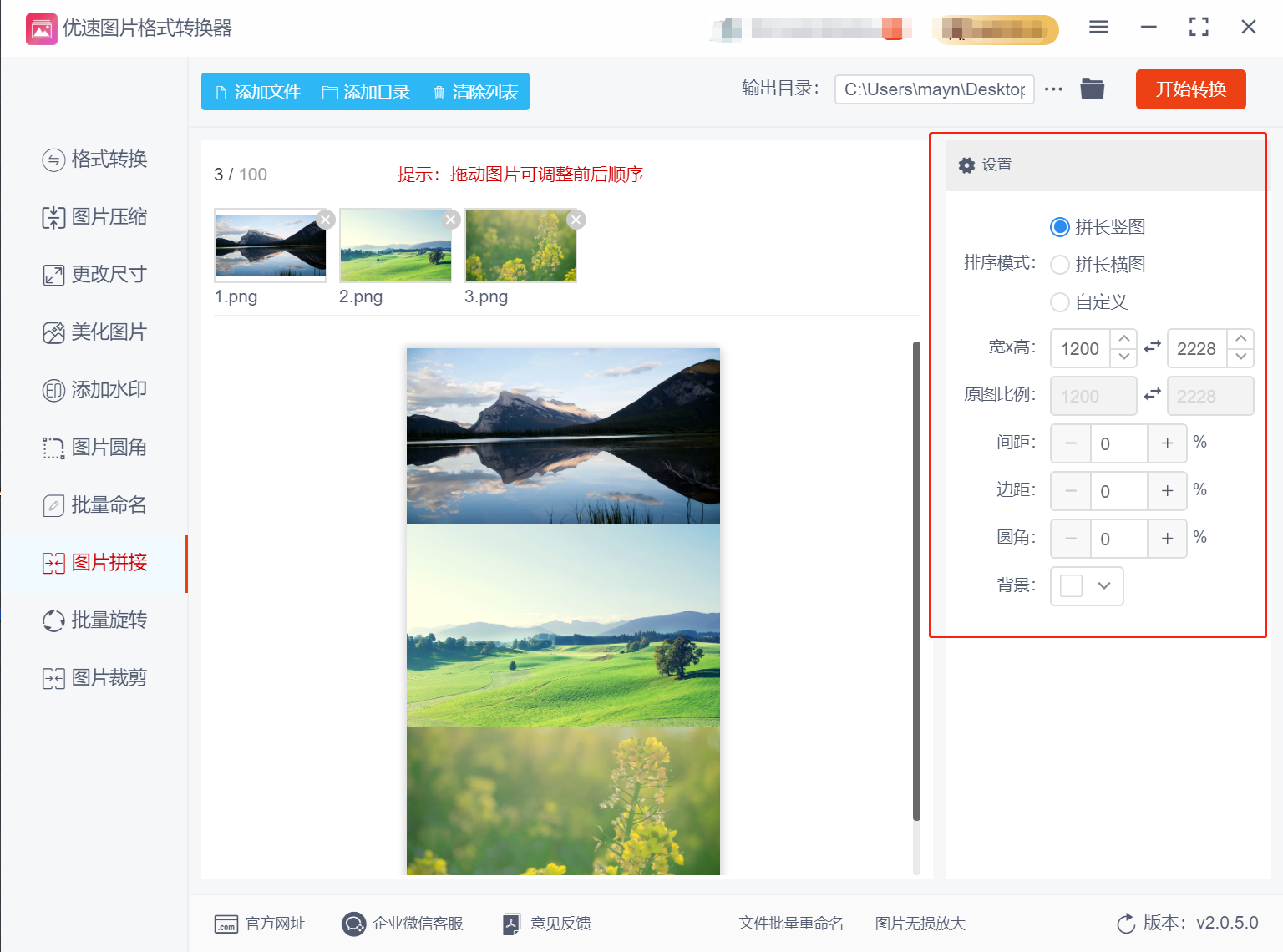Open the hamburger menu in title bar

point(1098,28)
